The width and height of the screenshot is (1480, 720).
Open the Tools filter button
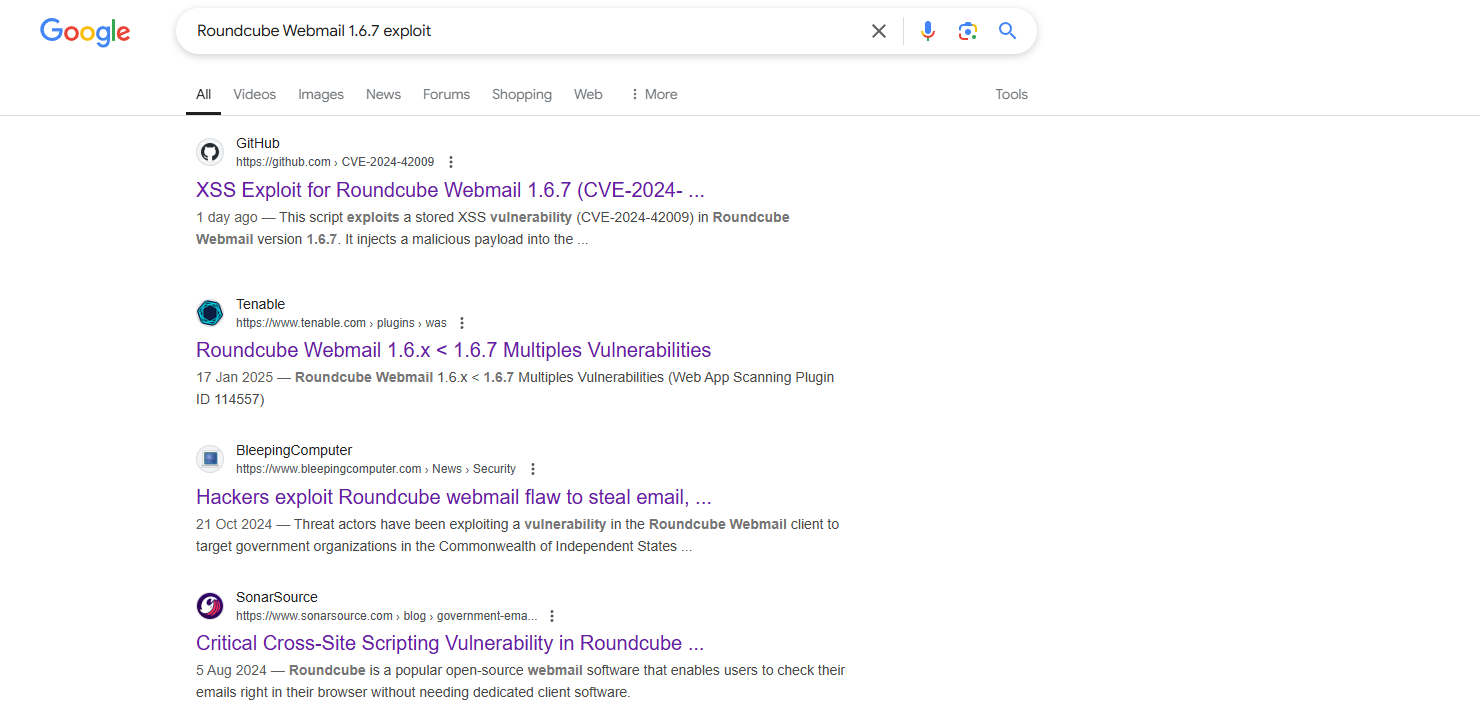(x=1011, y=94)
